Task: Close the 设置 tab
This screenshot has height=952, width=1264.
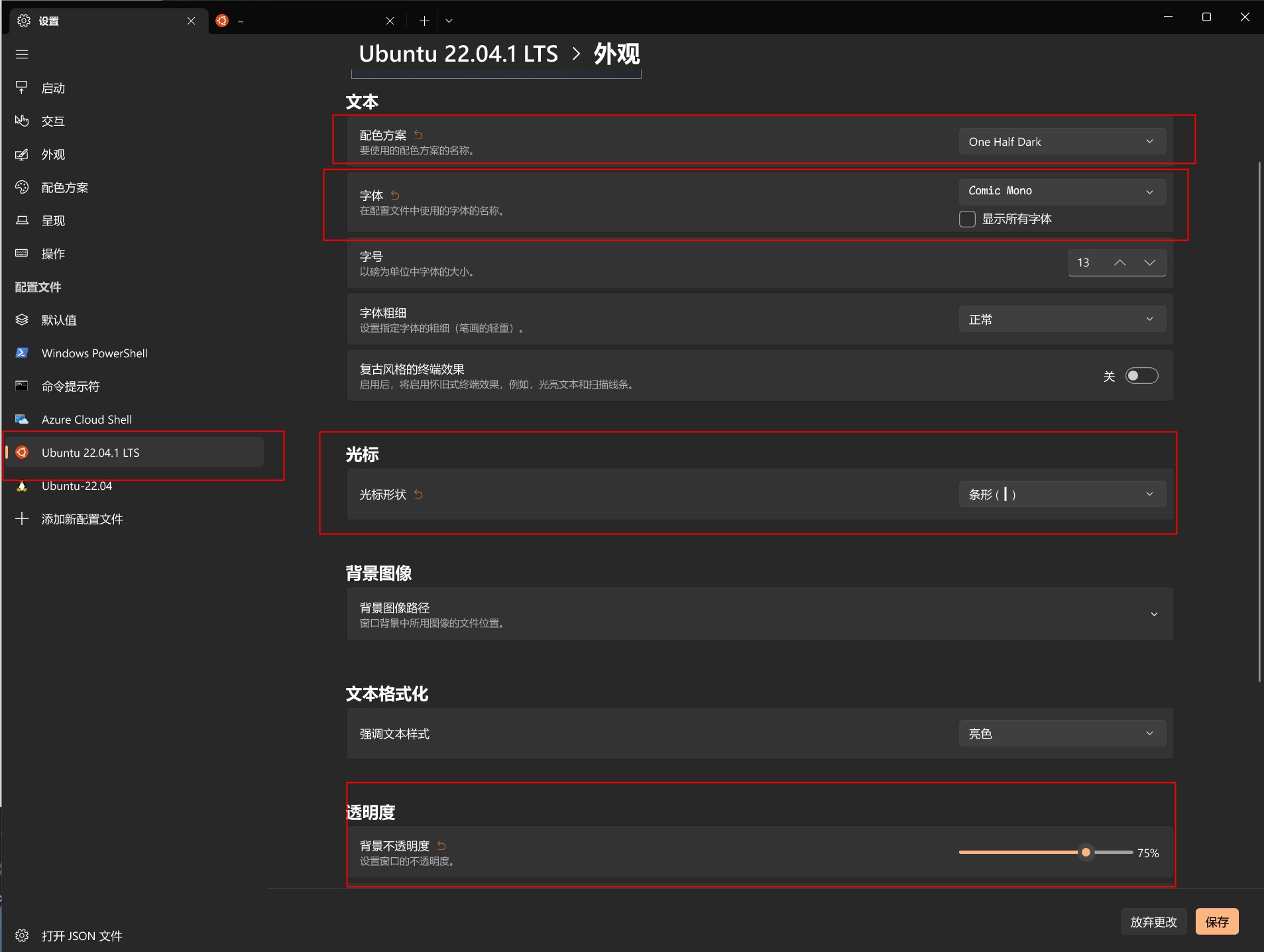Action: [x=191, y=21]
